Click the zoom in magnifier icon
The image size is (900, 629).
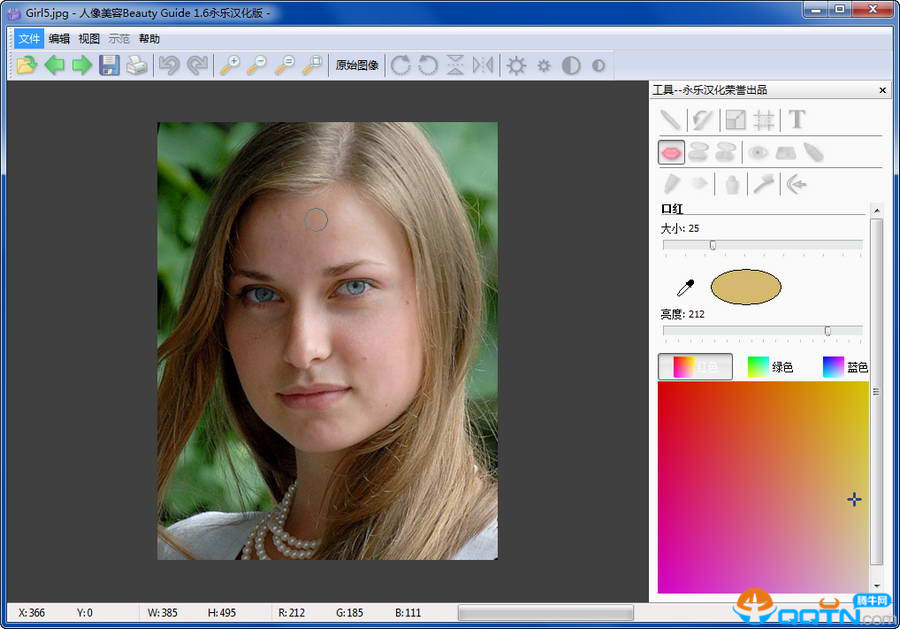click(x=230, y=66)
